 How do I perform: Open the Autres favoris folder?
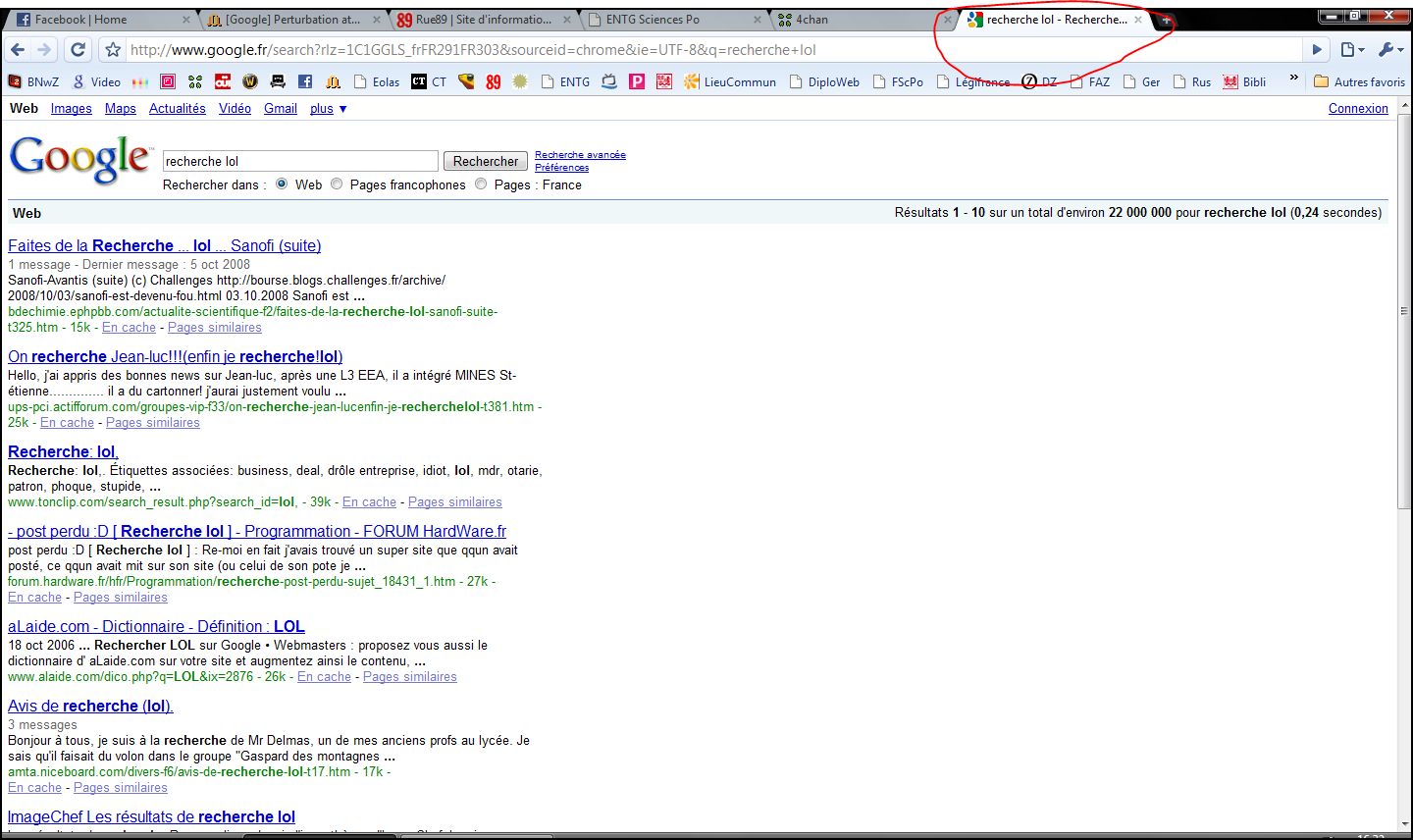tap(1359, 81)
